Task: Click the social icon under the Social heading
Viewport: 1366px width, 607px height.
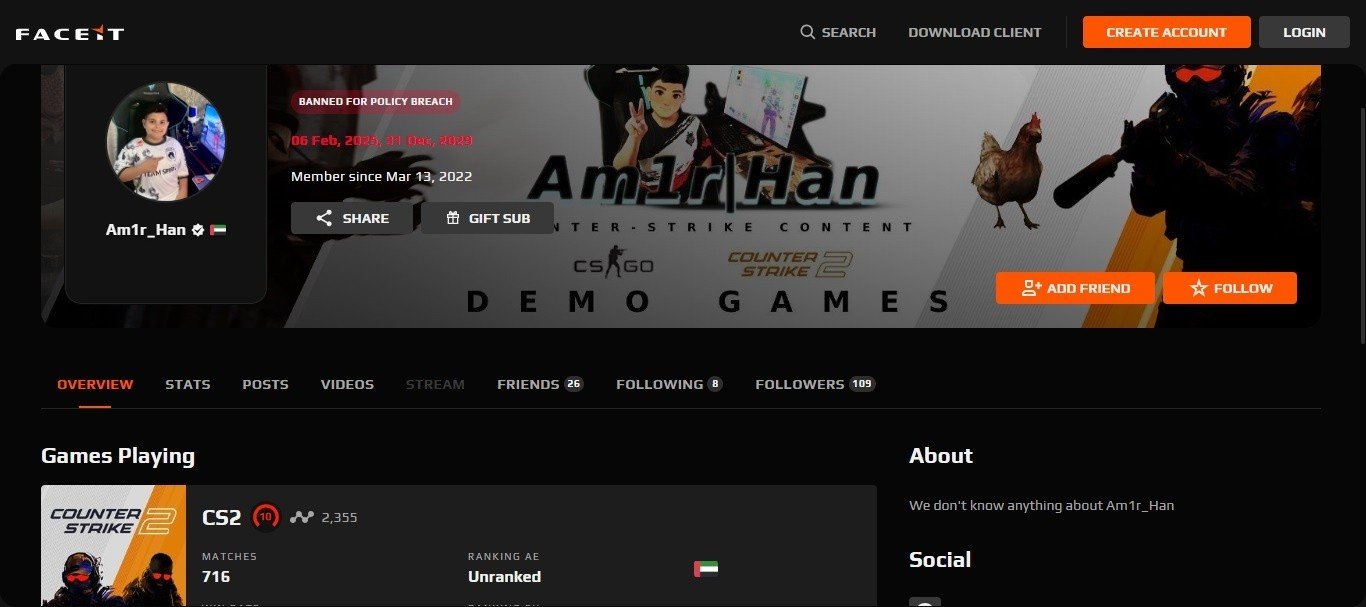Action: pos(924,601)
